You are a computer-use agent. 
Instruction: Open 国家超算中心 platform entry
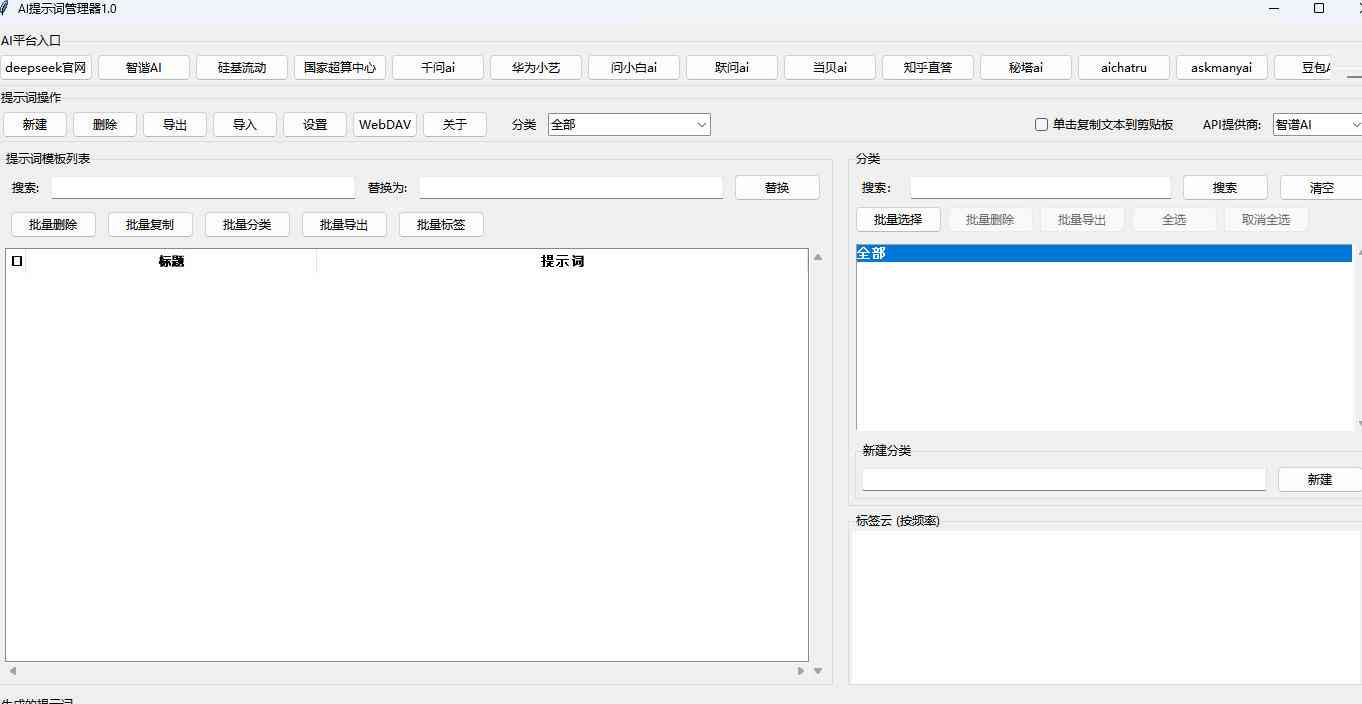click(340, 68)
